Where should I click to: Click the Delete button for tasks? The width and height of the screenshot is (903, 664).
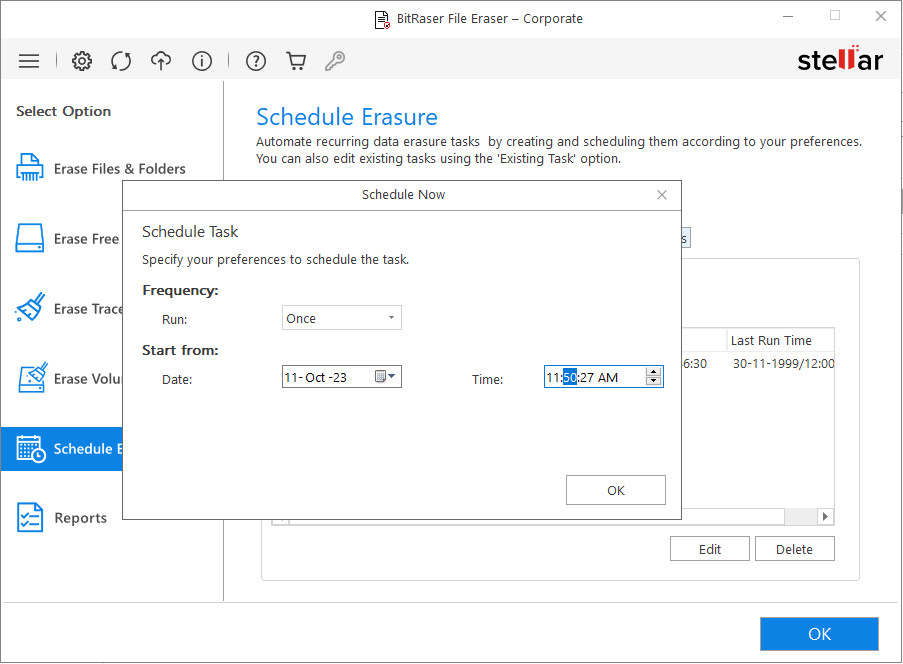794,549
